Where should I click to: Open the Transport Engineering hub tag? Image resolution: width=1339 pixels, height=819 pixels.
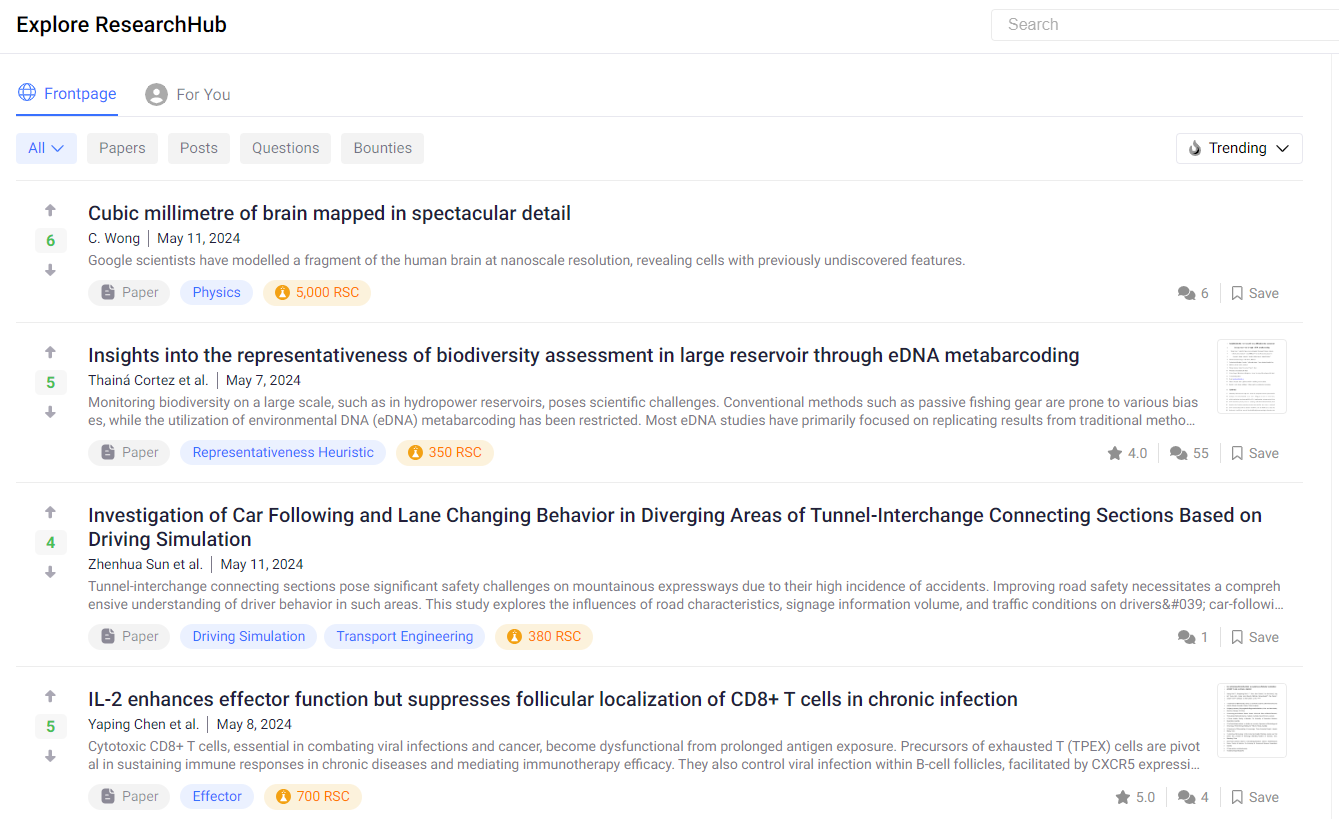pyautogui.click(x=405, y=636)
